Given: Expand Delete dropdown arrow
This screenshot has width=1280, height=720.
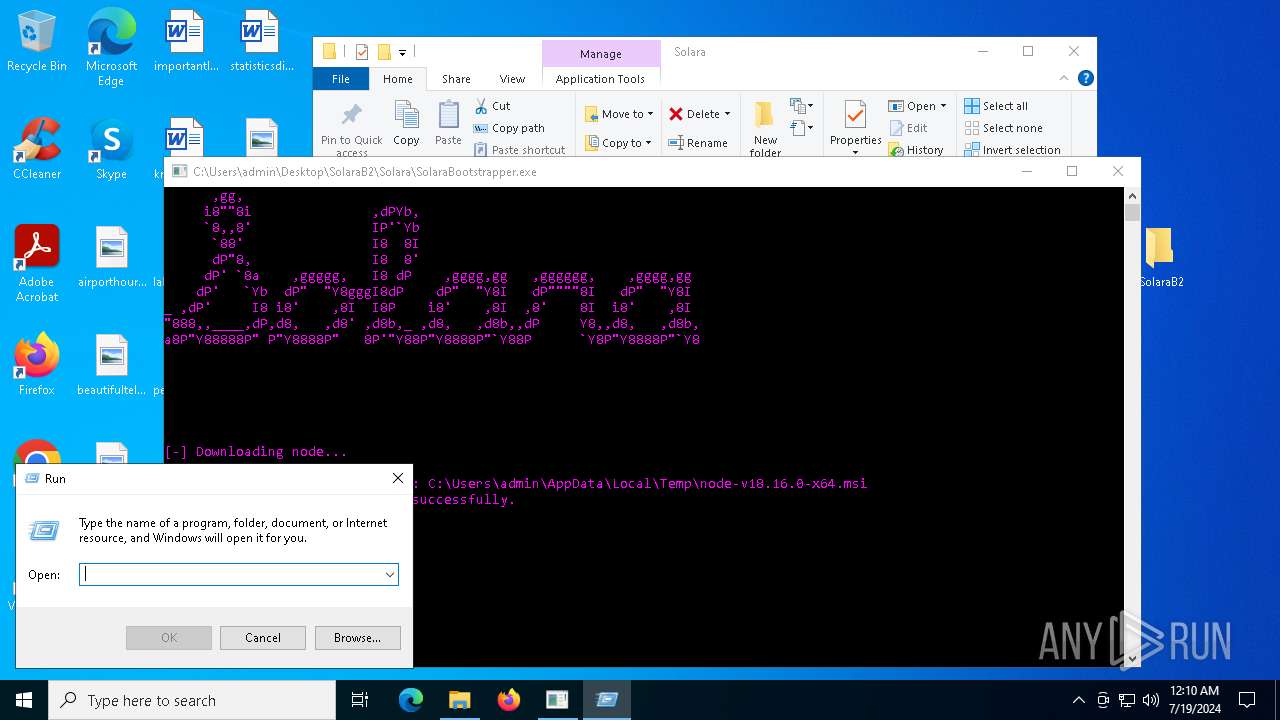Looking at the screenshot, I should 727,114.
